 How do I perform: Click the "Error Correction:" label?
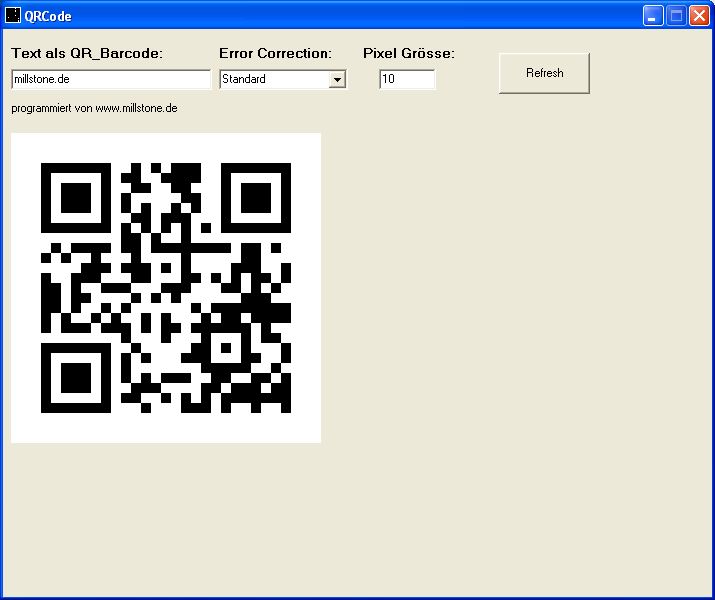(275, 53)
